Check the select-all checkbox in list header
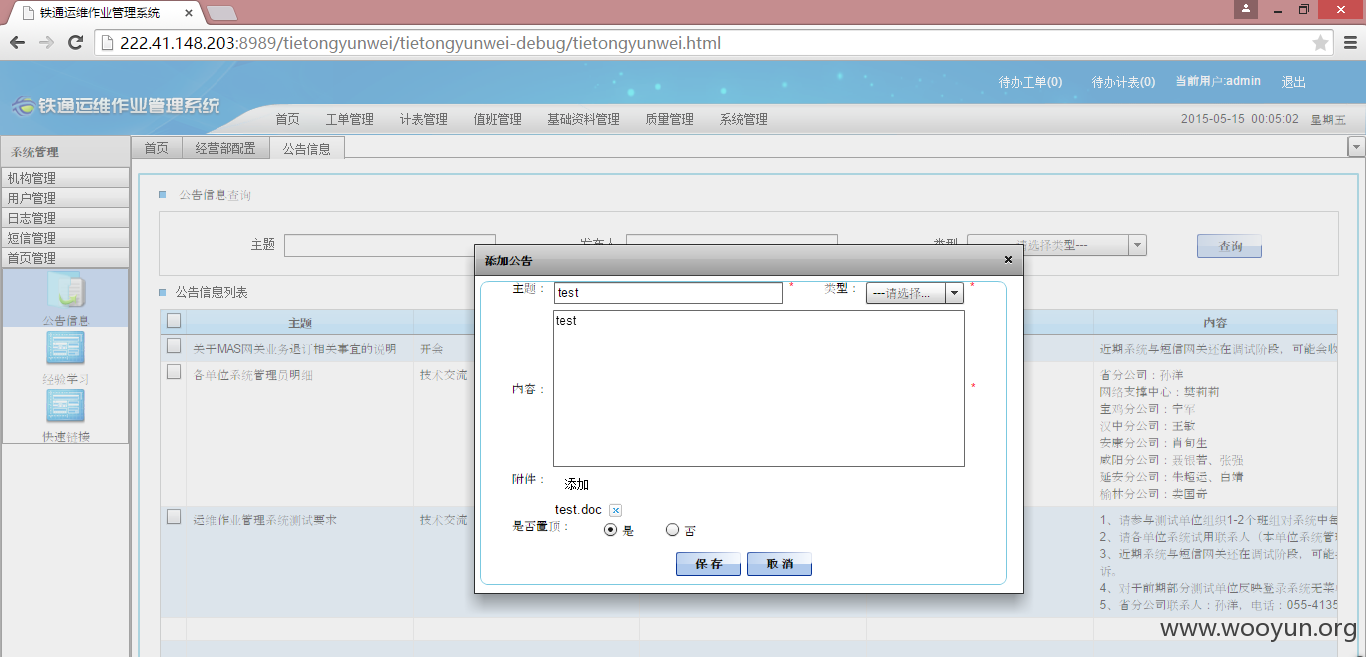Image resolution: width=1366 pixels, height=657 pixels. 174,321
